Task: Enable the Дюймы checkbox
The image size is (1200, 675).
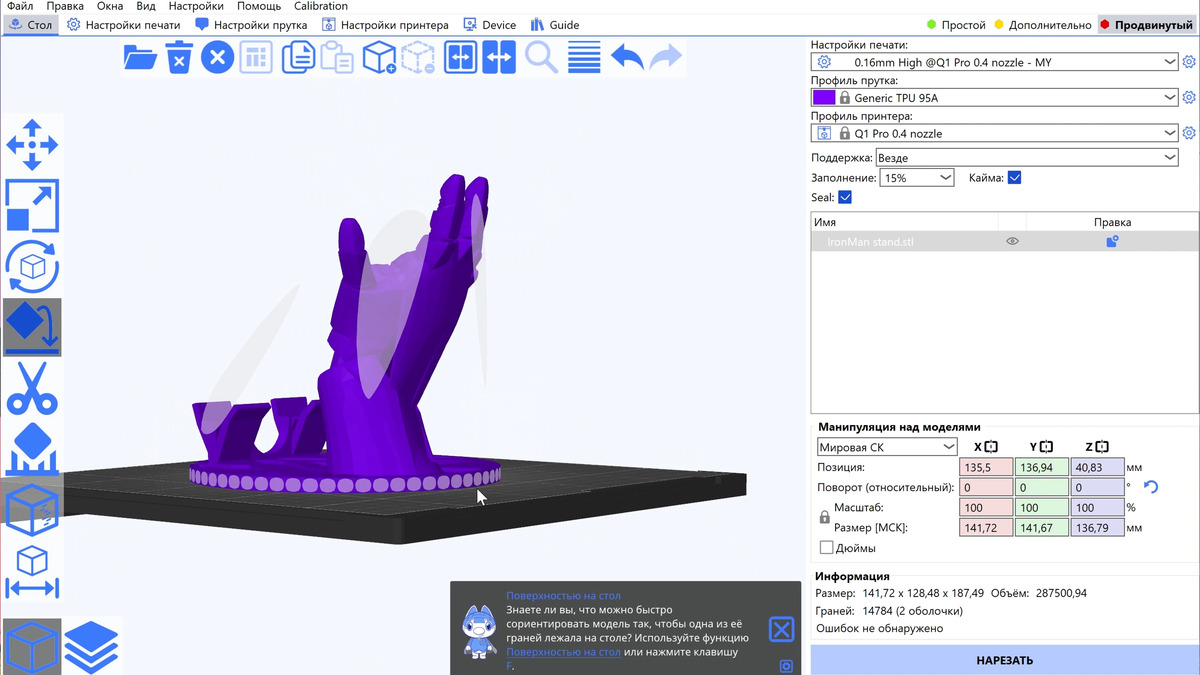Action: tap(826, 548)
